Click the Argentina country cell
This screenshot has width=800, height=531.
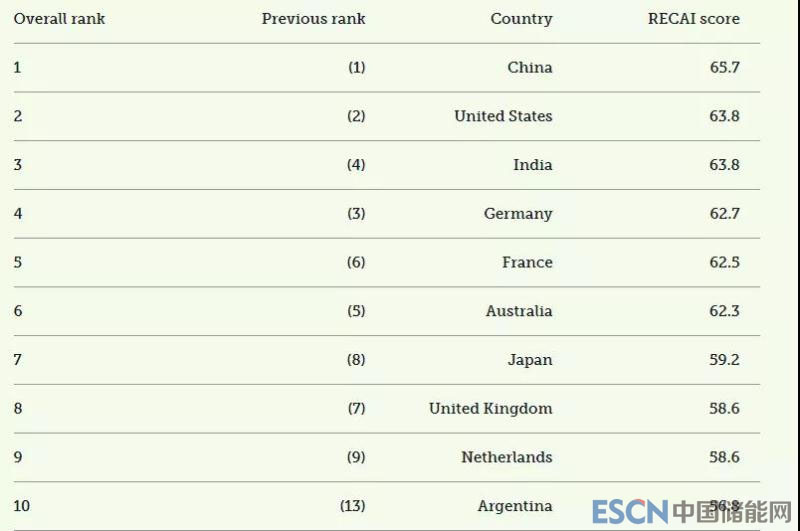point(514,506)
